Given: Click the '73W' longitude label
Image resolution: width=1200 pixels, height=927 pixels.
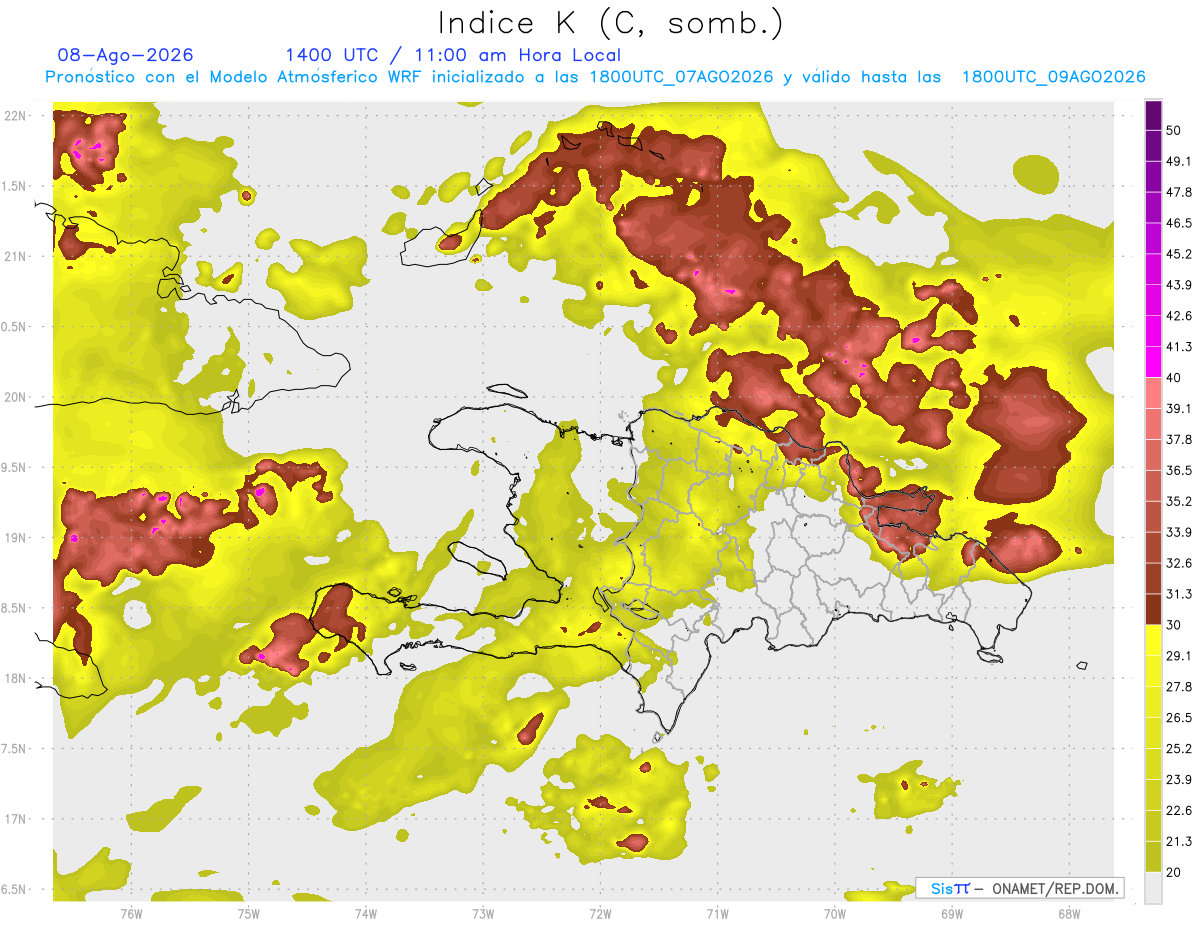Looking at the screenshot, I should click(483, 913).
